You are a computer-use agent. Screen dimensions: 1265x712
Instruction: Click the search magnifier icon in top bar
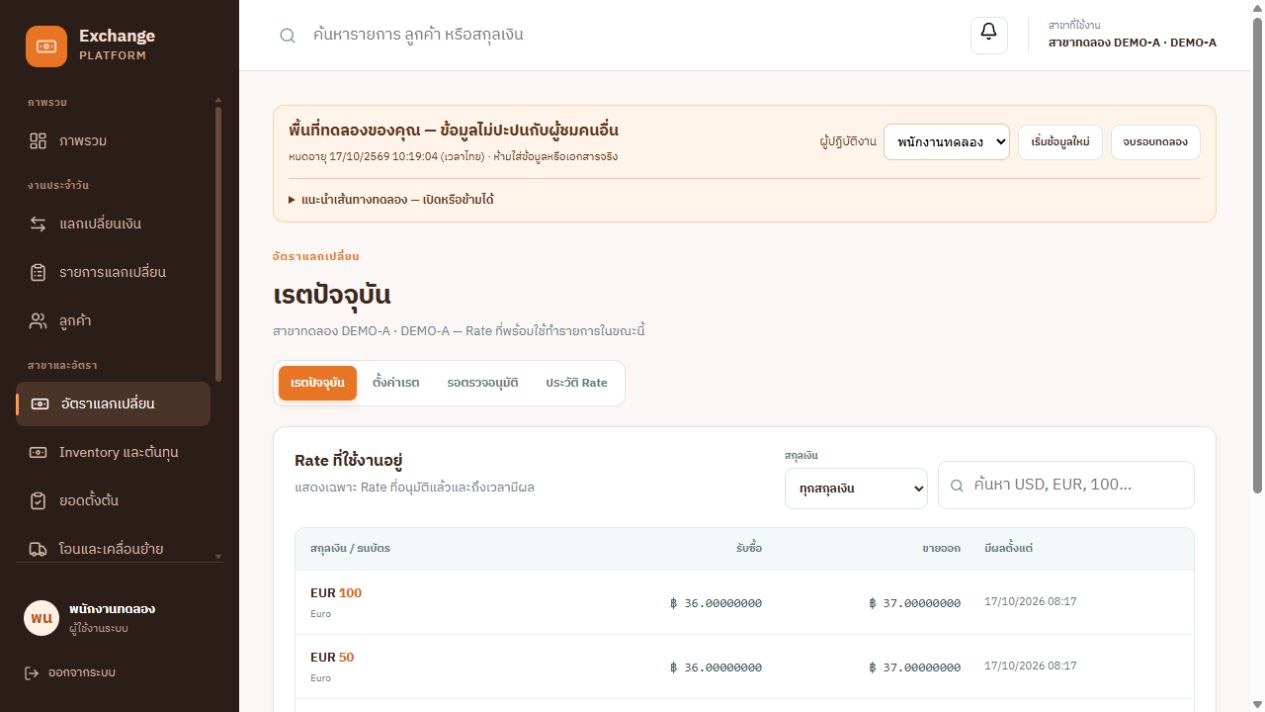pyautogui.click(x=287, y=35)
